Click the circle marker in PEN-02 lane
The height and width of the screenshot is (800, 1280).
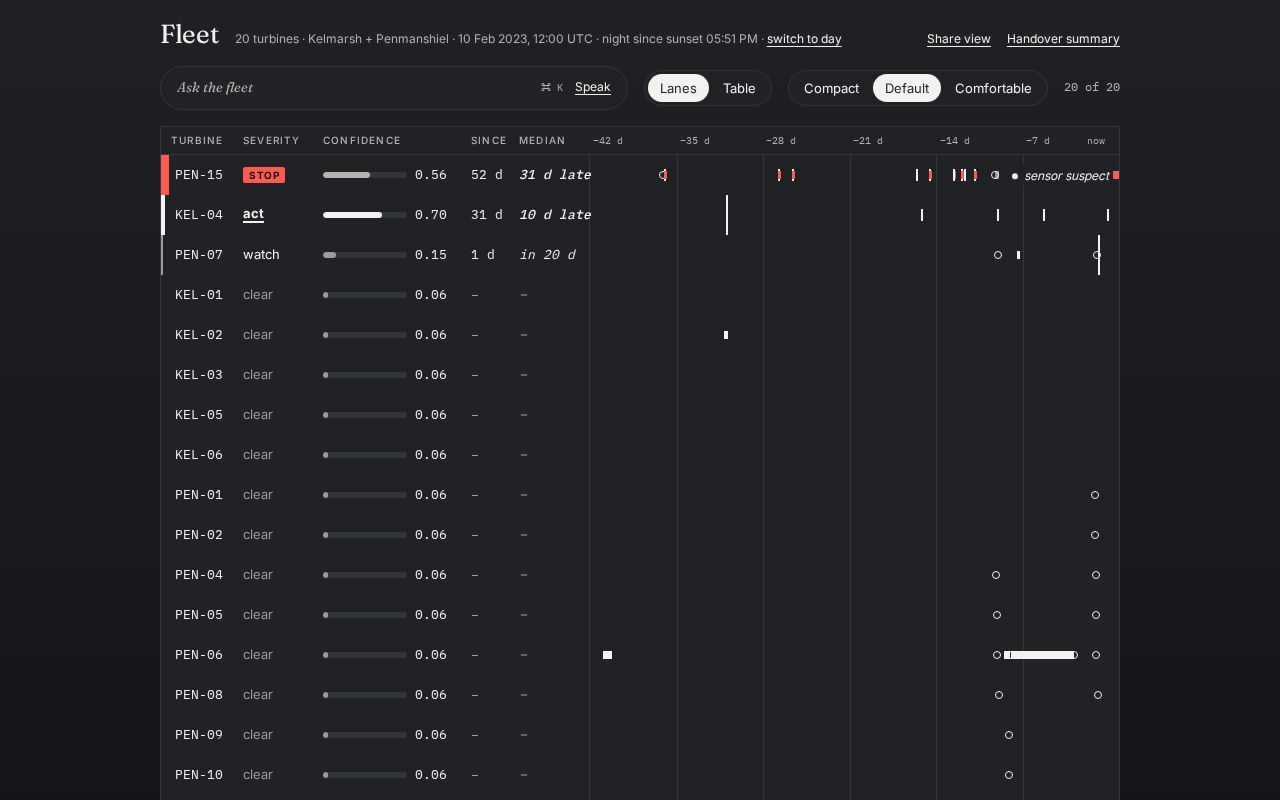pyautogui.click(x=1095, y=535)
